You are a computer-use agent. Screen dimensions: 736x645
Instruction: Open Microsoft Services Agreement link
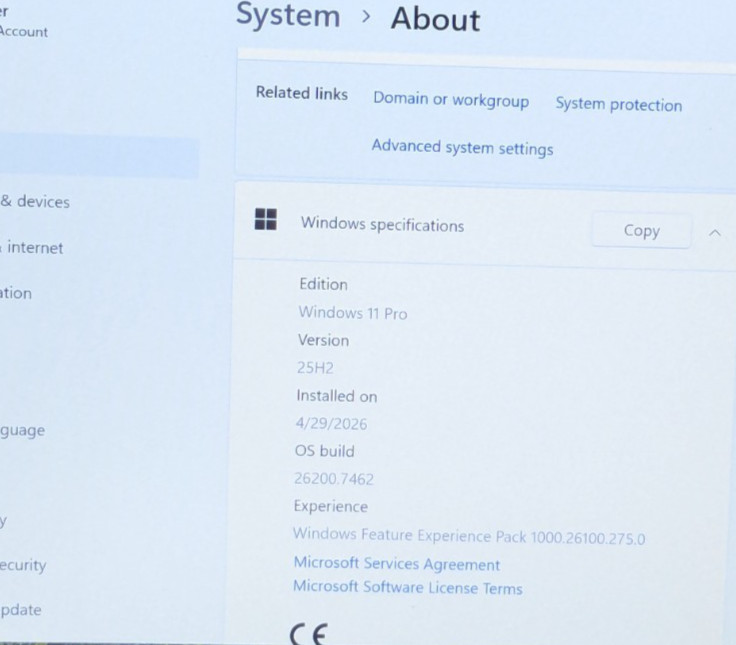[x=397, y=563]
